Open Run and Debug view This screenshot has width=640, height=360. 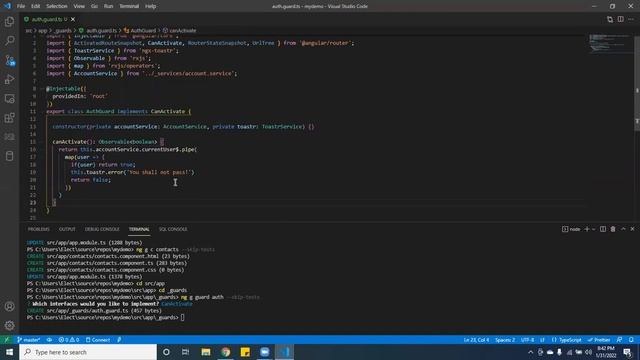click(9, 79)
